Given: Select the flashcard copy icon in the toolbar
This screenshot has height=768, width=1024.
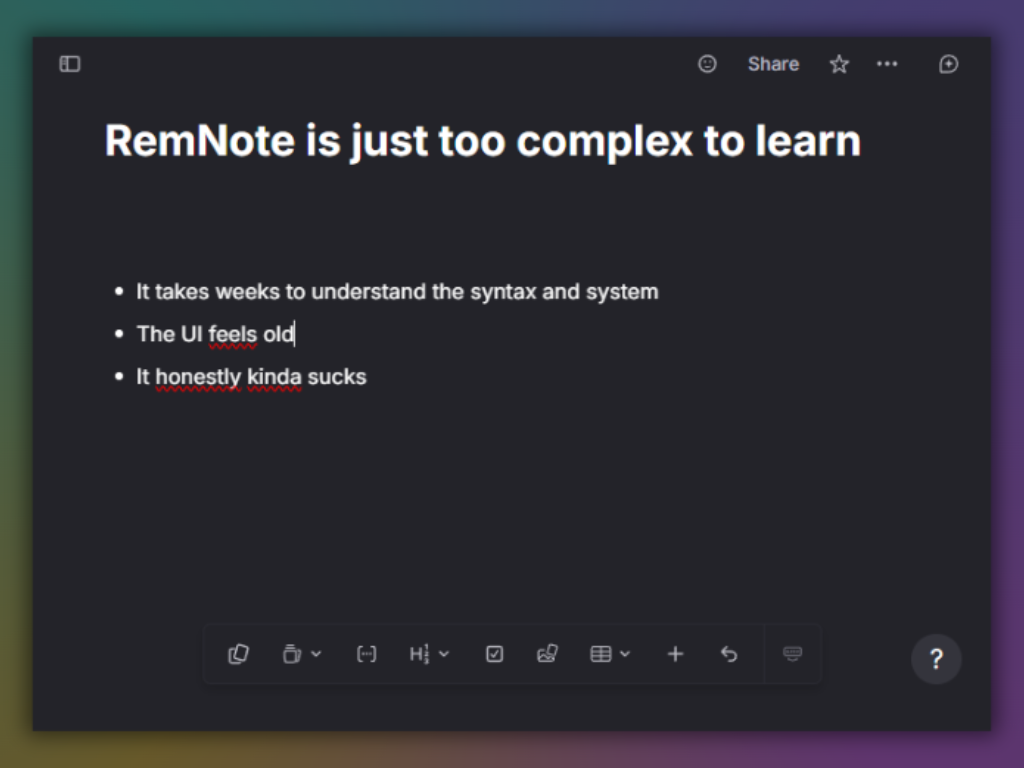Looking at the screenshot, I should coord(238,654).
